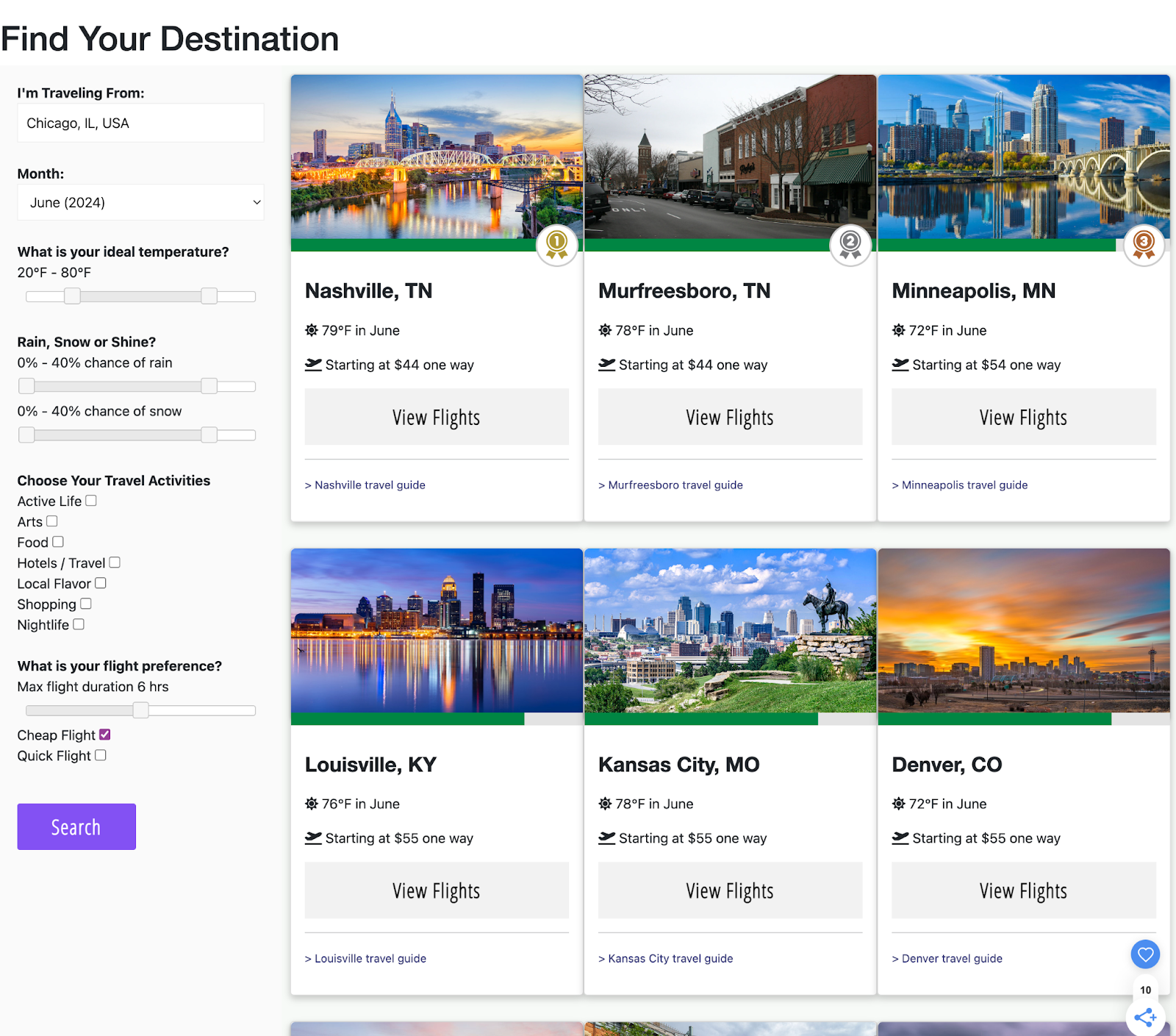Click the blue heart favorite icon
Image resolution: width=1176 pixels, height=1036 pixels.
click(1145, 954)
